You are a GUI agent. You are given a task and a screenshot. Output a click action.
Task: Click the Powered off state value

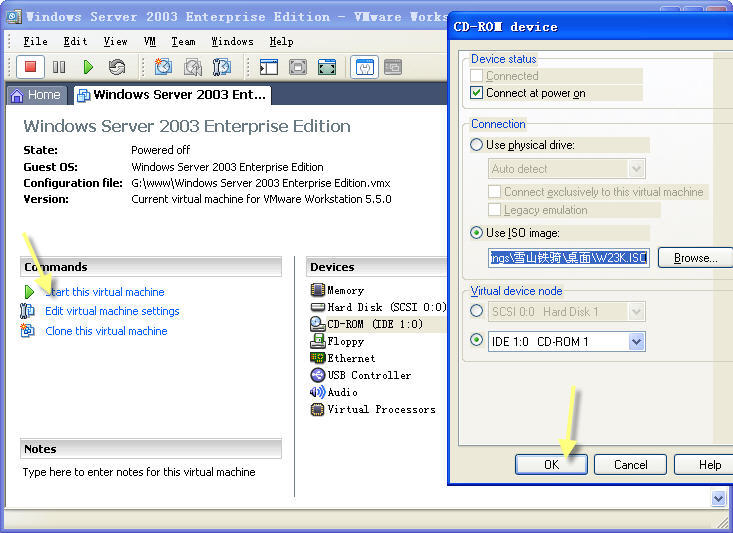(x=160, y=150)
